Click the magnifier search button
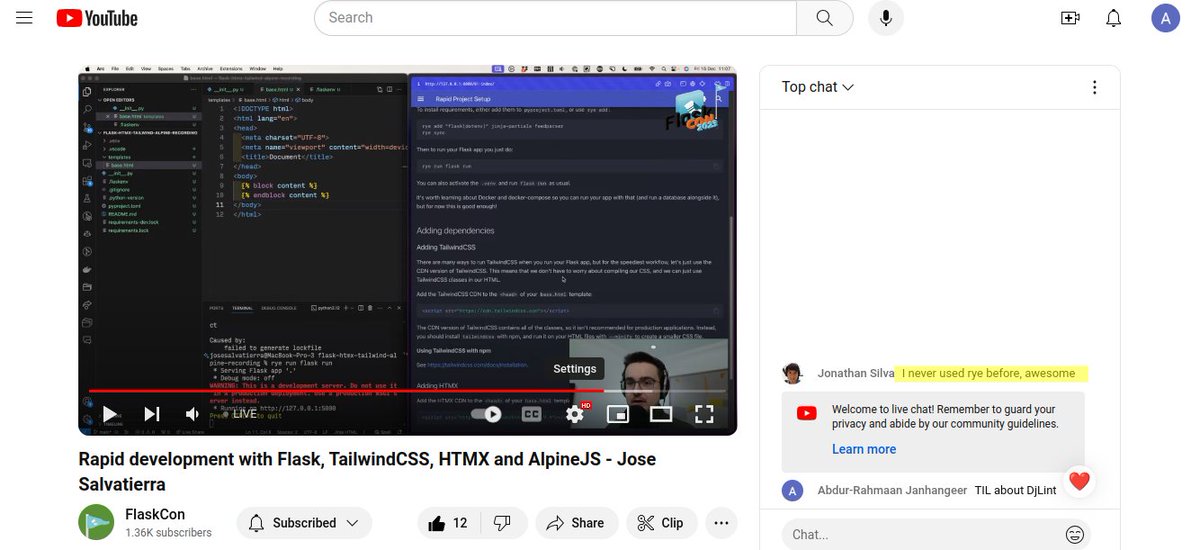1200x550 pixels. point(824,18)
